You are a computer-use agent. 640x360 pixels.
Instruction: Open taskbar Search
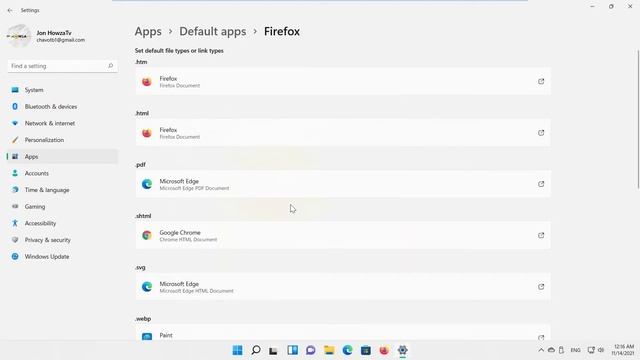tap(256, 350)
